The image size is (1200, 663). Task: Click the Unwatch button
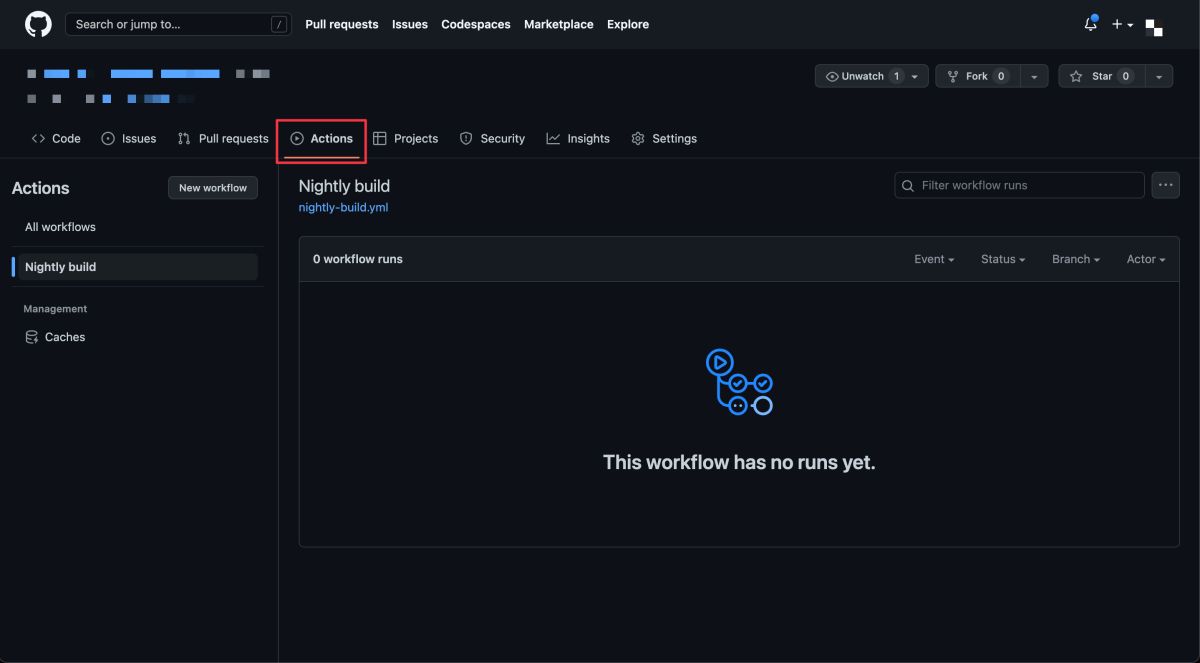click(872, 76)
